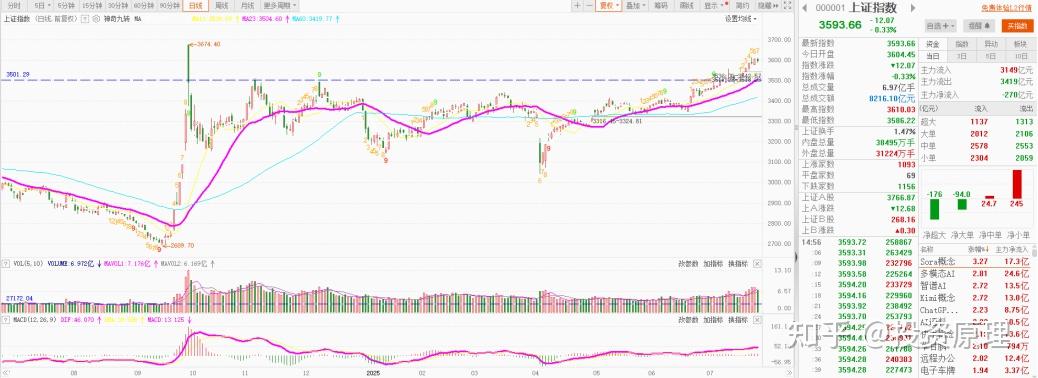Close the VOL indicator panel
Image resolution: width=1038 pixels, height=378 pixels.
click(x=757, y=263)
